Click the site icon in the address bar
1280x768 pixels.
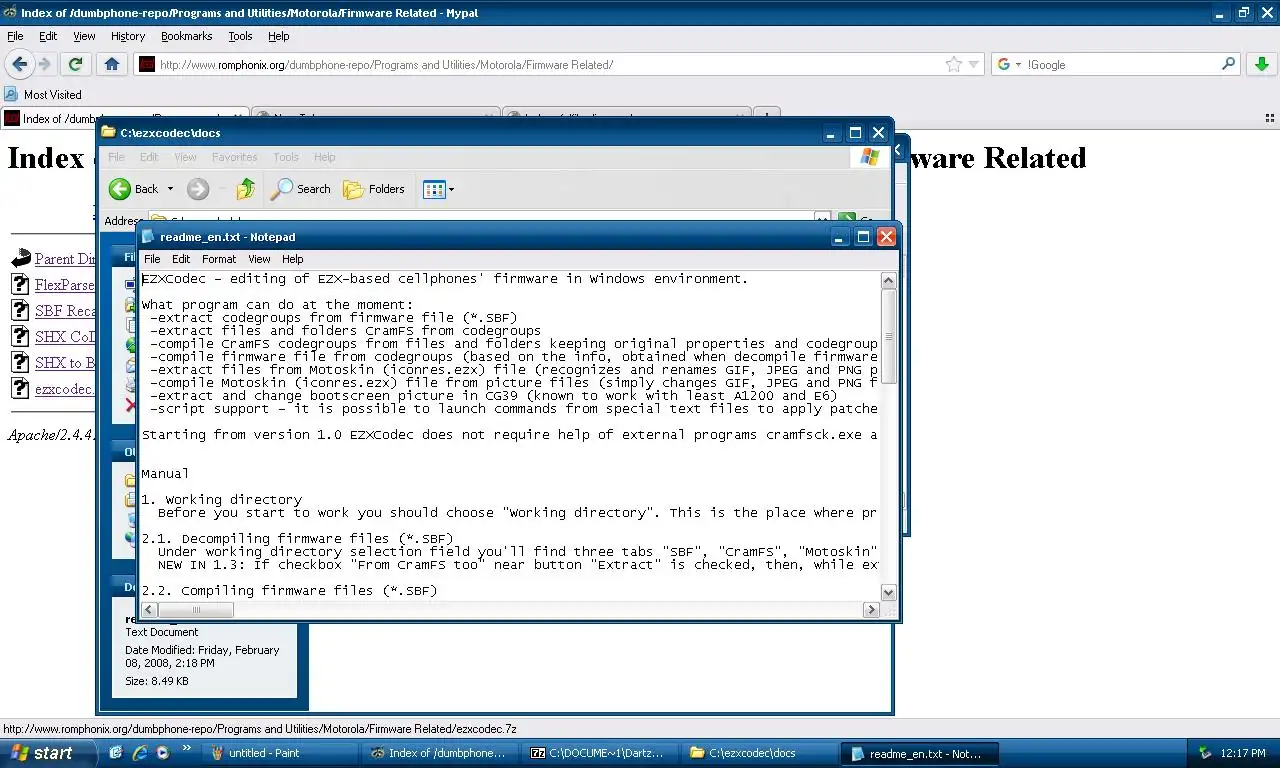click(x=147, y=64)
